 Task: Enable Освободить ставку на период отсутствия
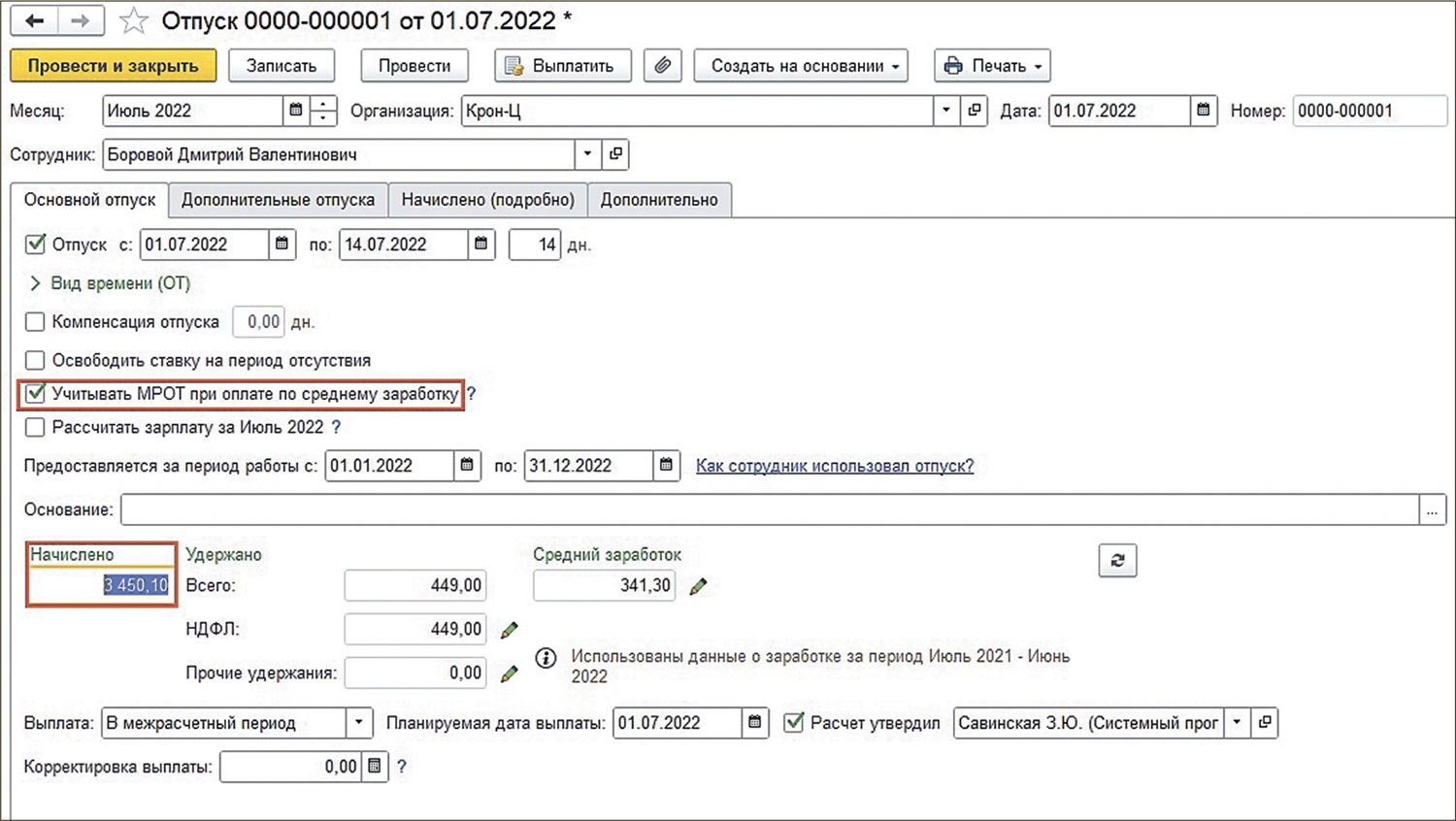(35, 360)
